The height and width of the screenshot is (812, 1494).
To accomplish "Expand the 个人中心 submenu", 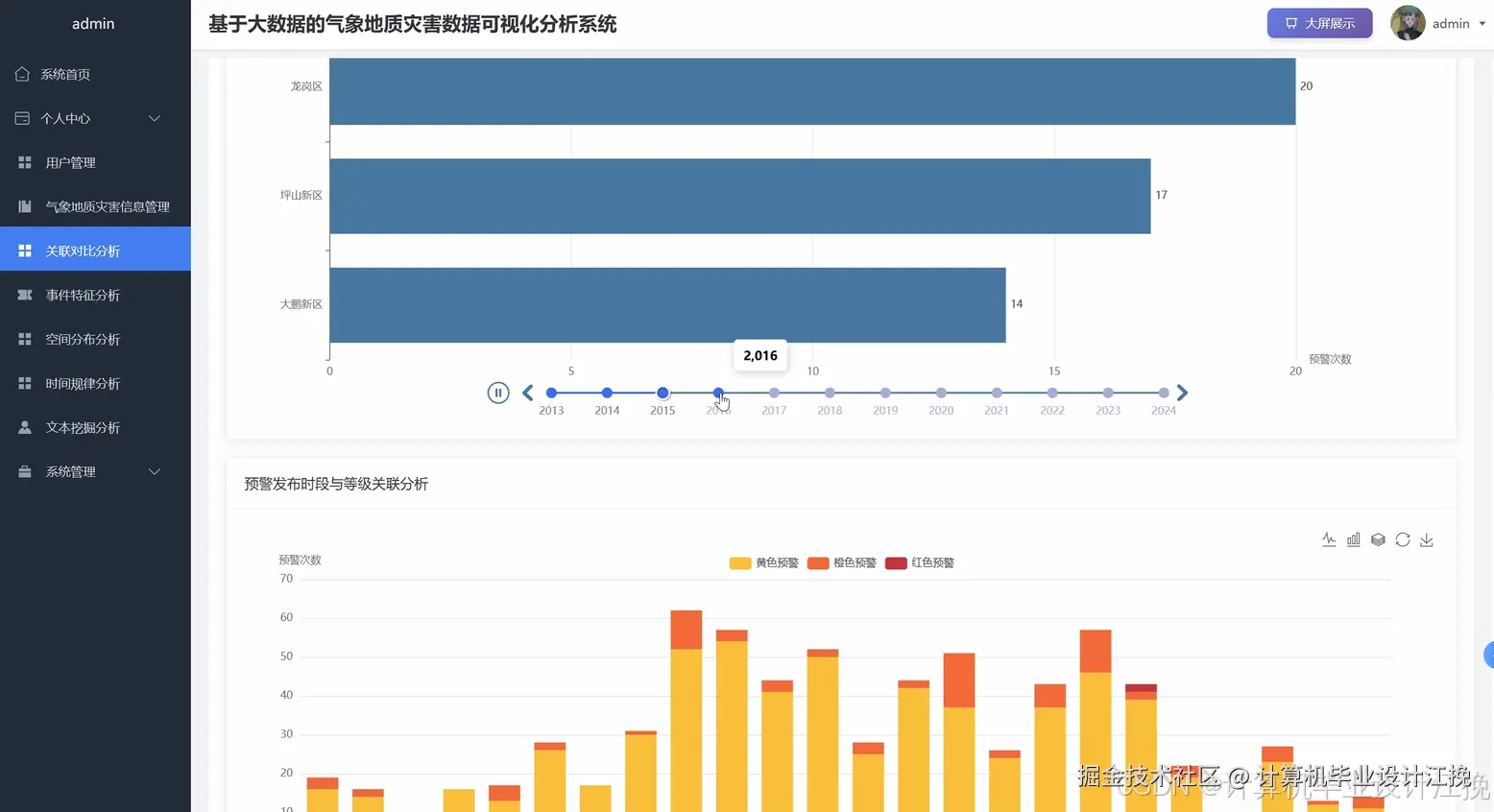I will [95, 118].
